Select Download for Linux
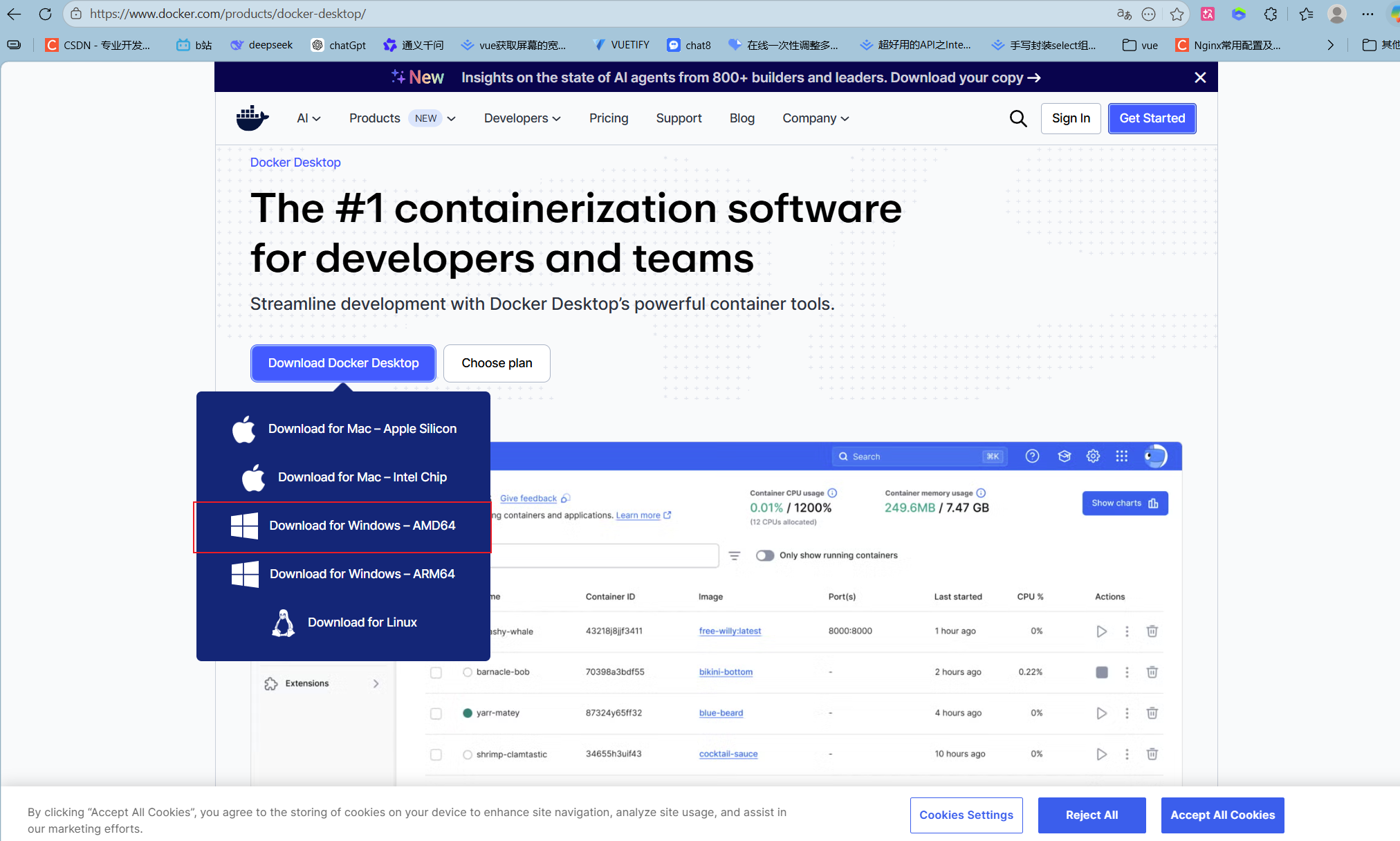The height and width of the screenshot is (841, 1400). (344, 622)
